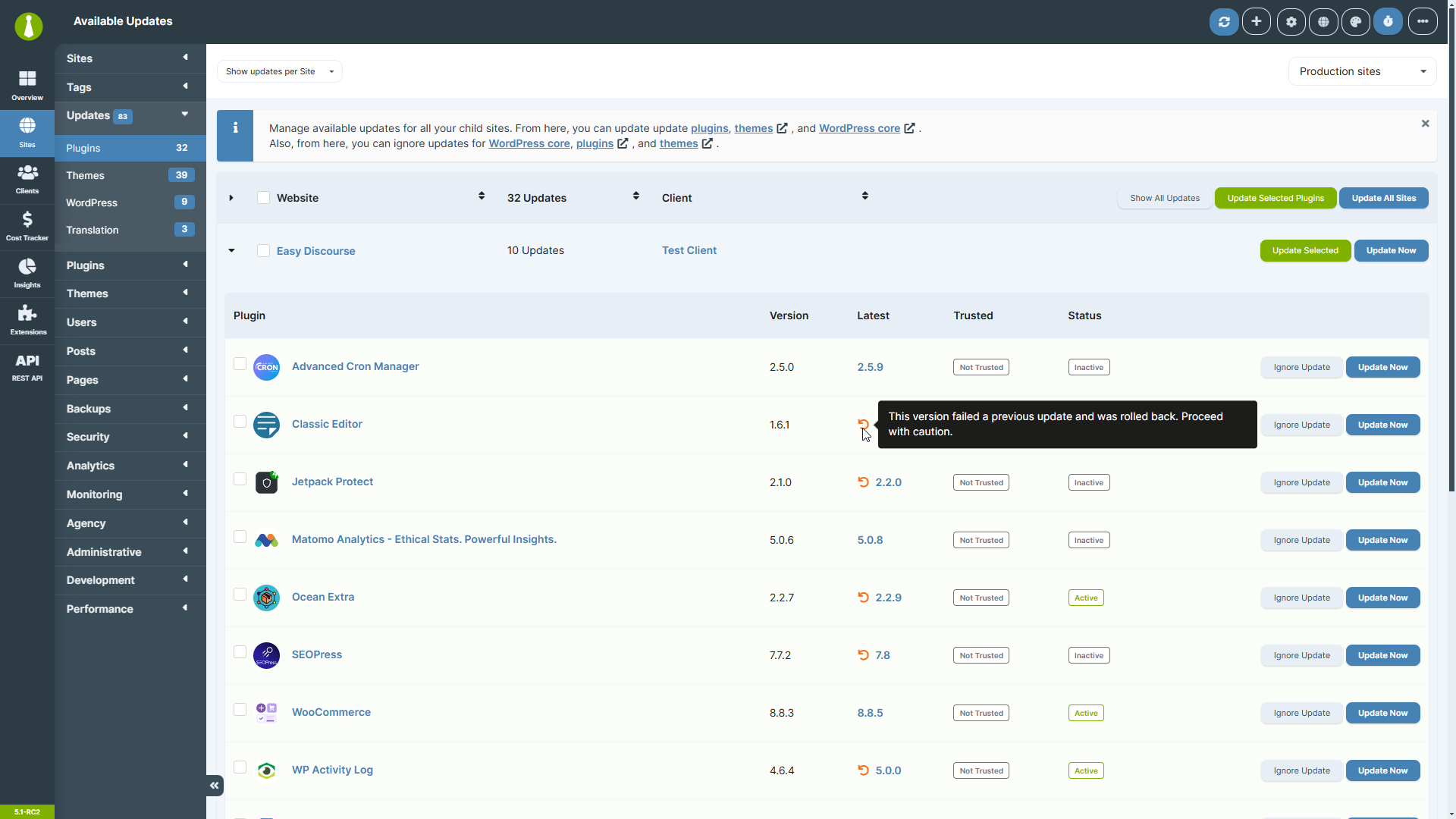
Task: Open the Add New plus icon
Action: [1257, 22]
